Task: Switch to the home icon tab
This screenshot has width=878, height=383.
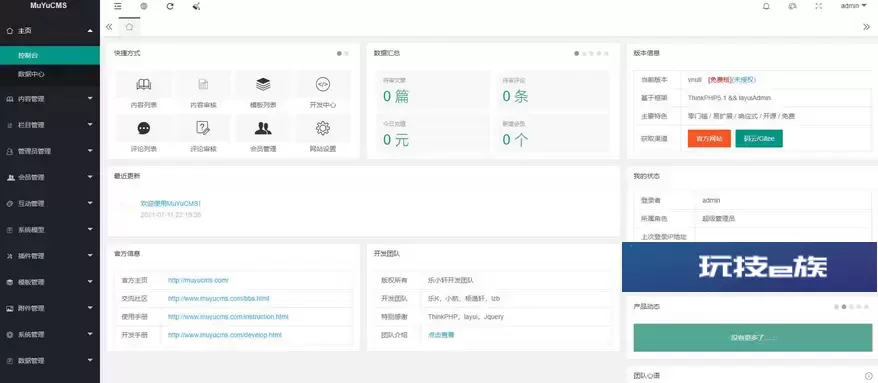Action: pyautogui.click(x=129, y=26)
